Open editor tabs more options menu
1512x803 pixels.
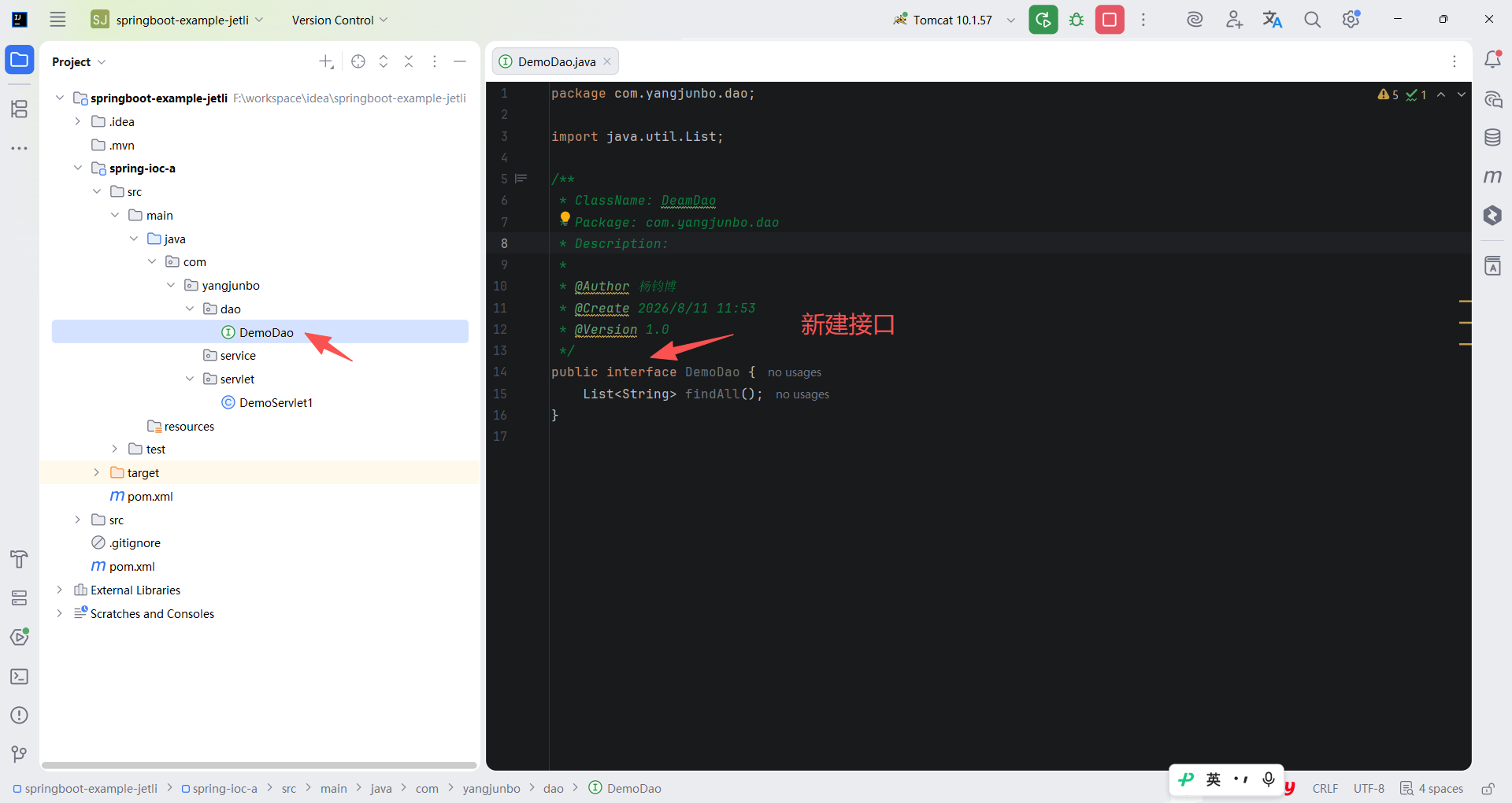[1455, 61]
